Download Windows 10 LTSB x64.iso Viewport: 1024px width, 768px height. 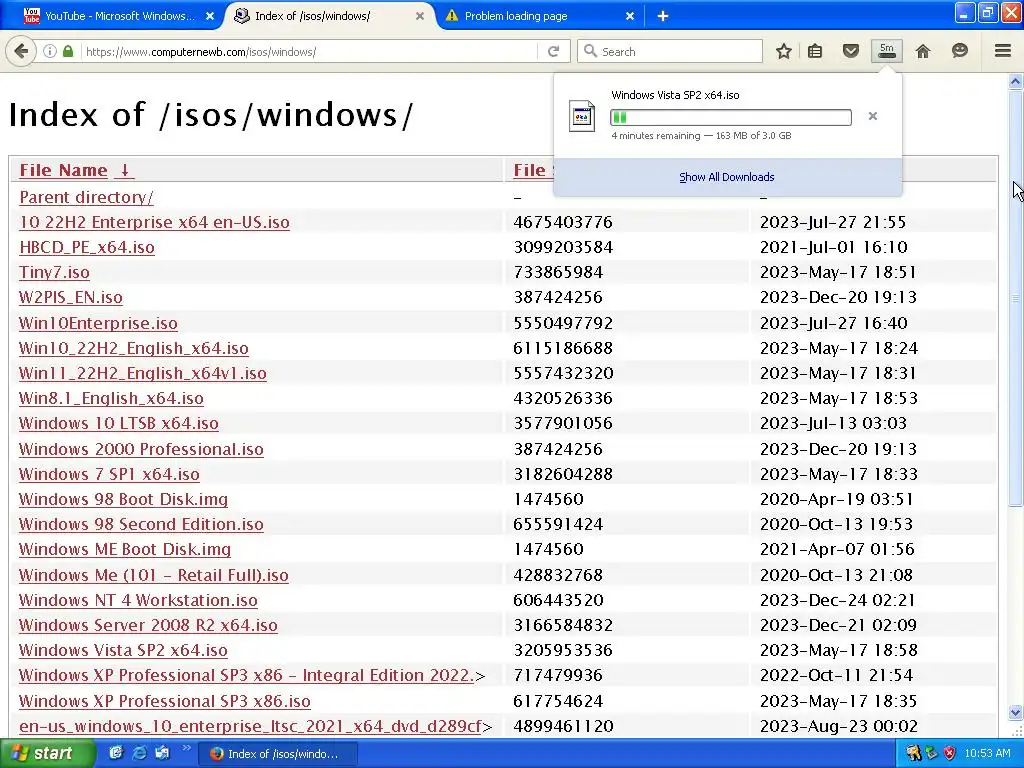coord(118,423)
